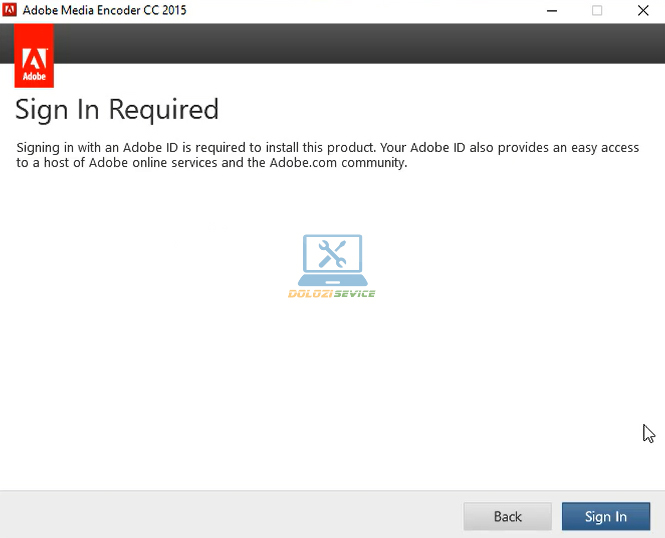Click the red Adobe logo badge

(x=35, y=56)
